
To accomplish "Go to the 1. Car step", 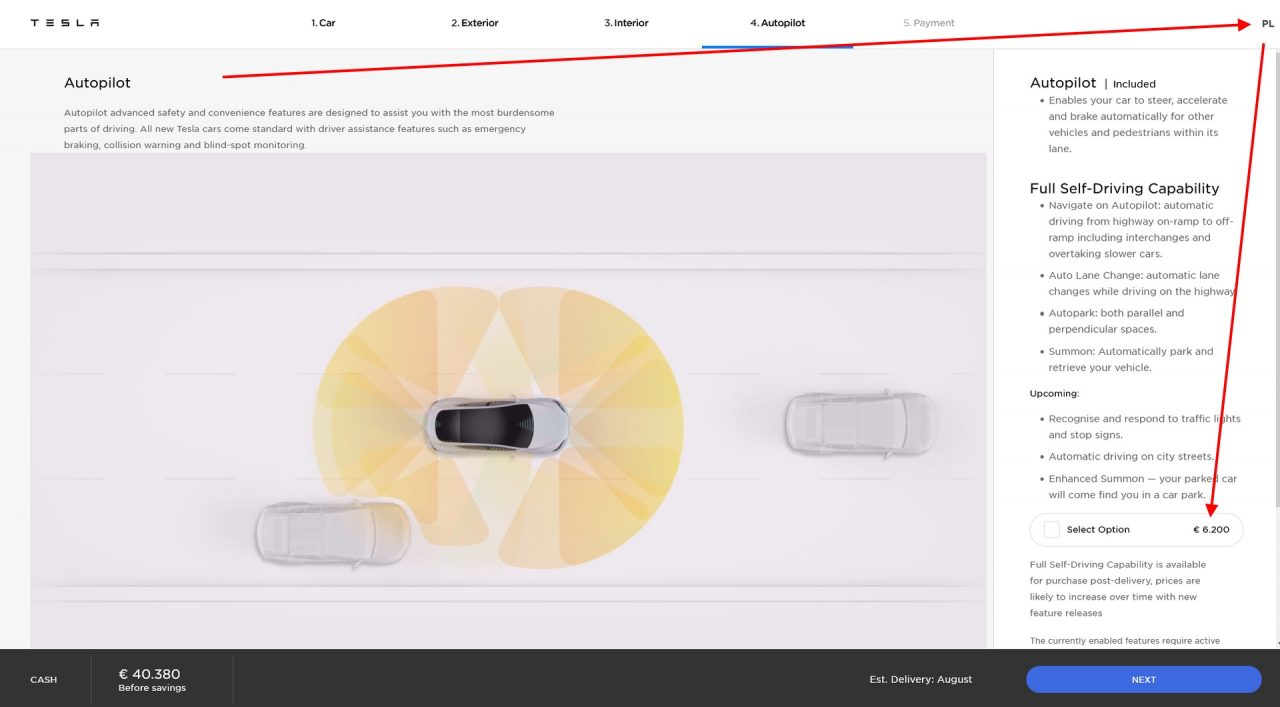I will [x=323, y=23].
